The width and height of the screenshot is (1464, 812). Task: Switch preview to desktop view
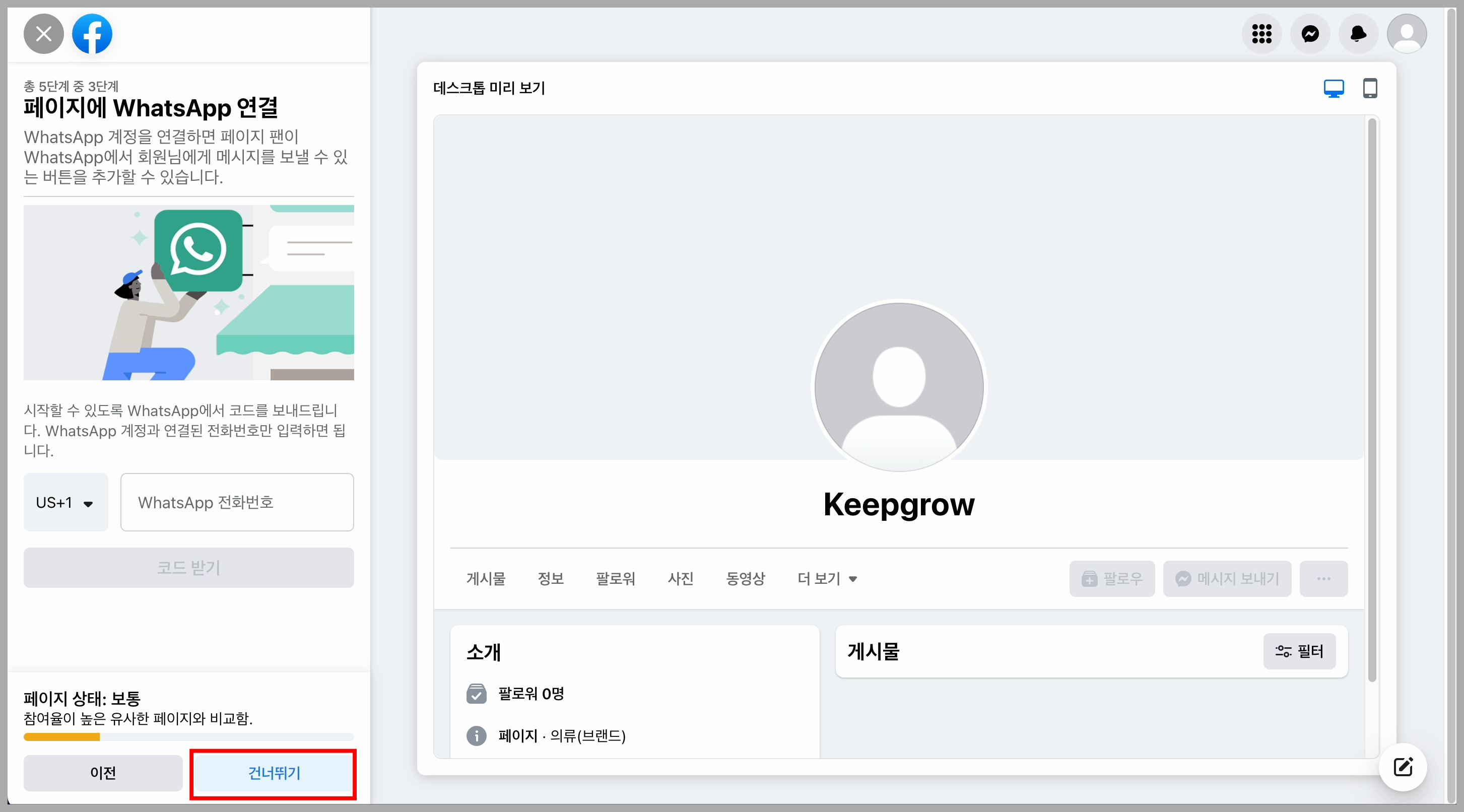[1334, 89]
